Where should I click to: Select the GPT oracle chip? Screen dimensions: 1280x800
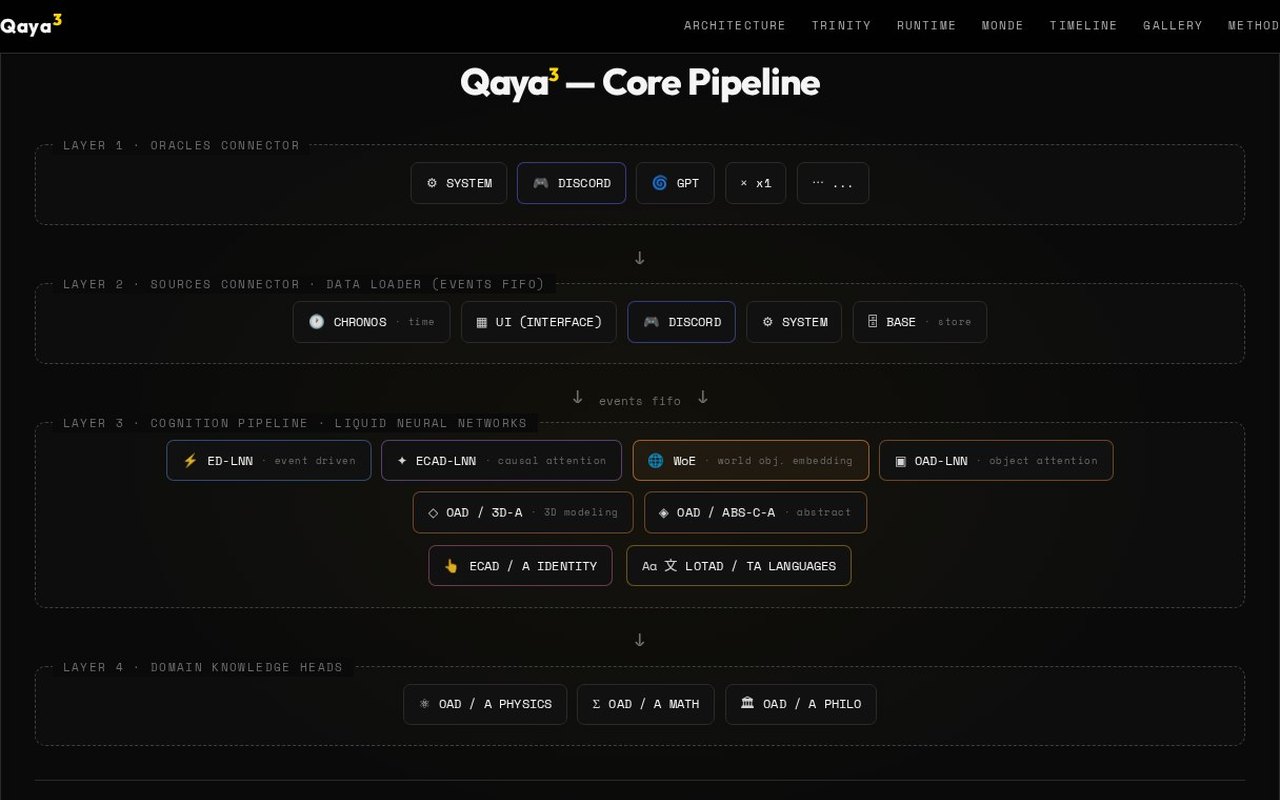click(x=675, y=183)
